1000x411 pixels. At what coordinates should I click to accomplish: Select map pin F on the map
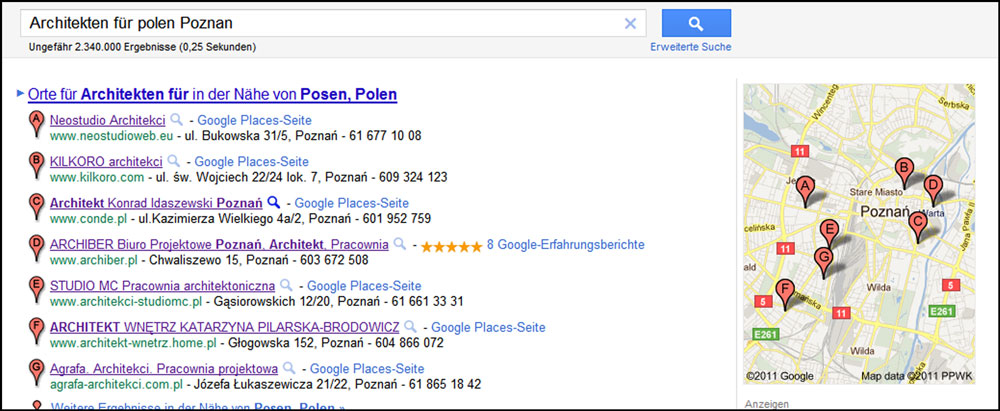[x=786, y=292]
